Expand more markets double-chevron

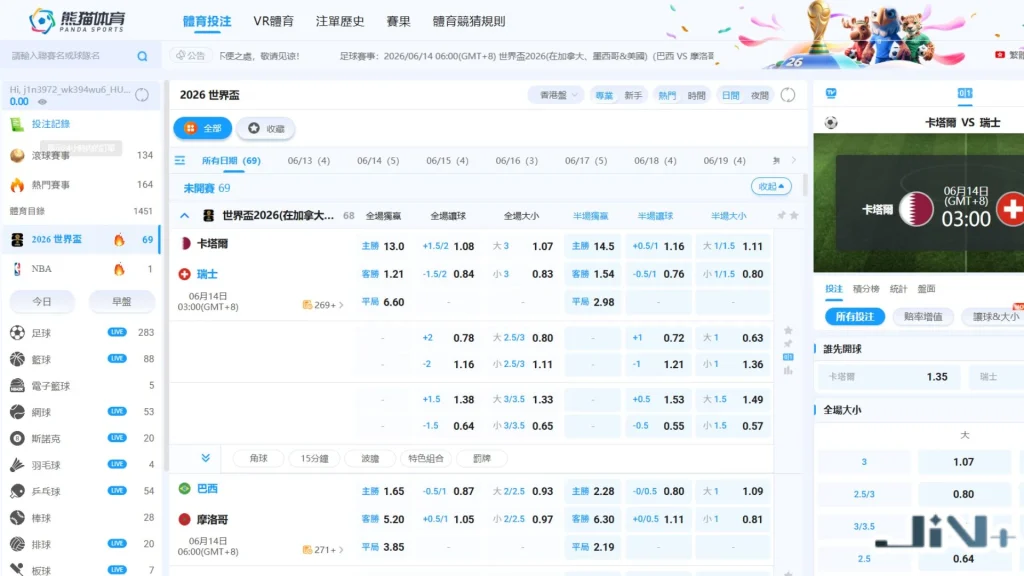[x=206, y=458]
